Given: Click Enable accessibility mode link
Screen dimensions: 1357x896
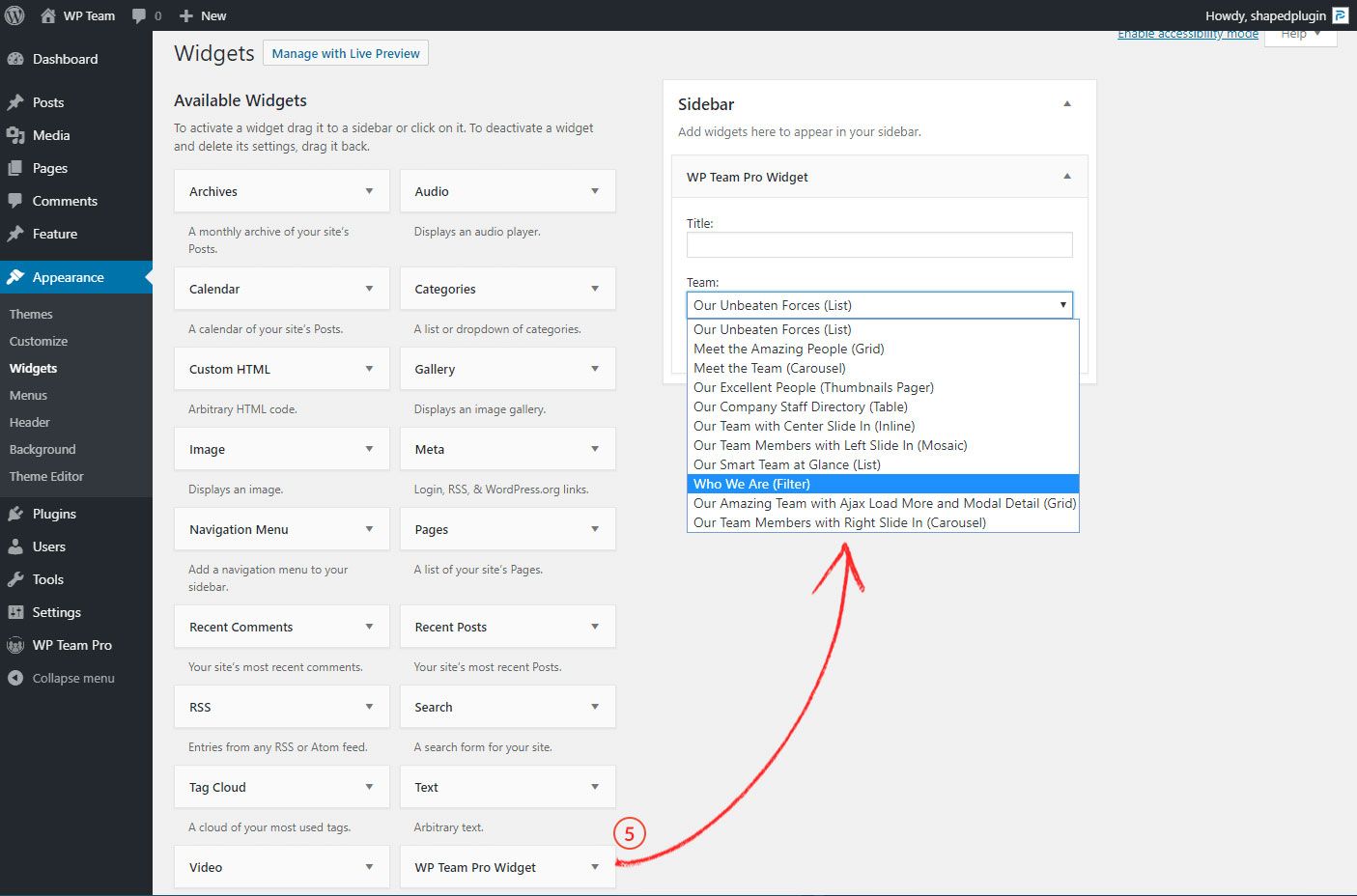Looking at the screenshot, I should 1187,35.
